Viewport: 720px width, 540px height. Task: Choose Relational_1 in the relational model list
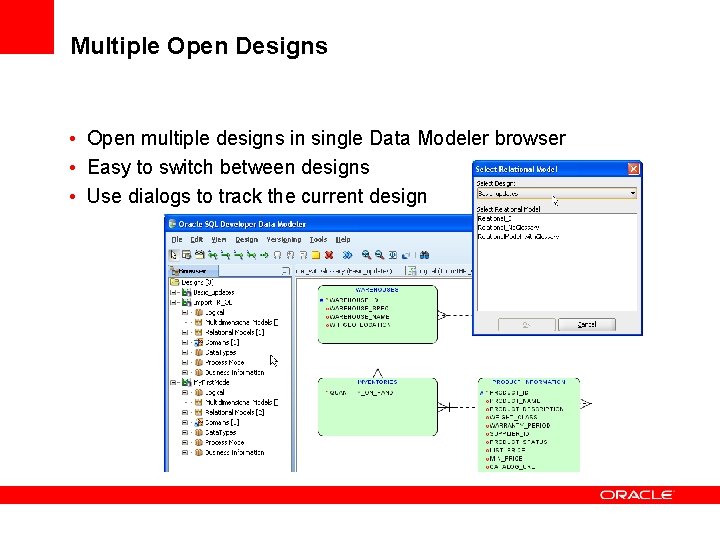click(495, 219)
